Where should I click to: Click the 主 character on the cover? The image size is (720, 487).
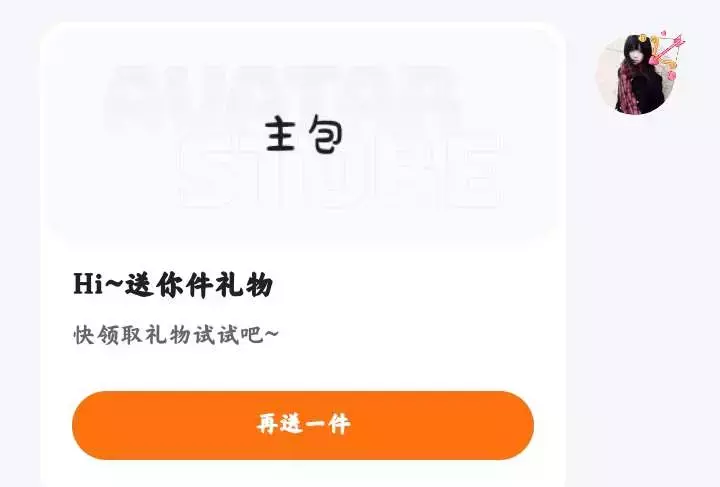(280, 134)
